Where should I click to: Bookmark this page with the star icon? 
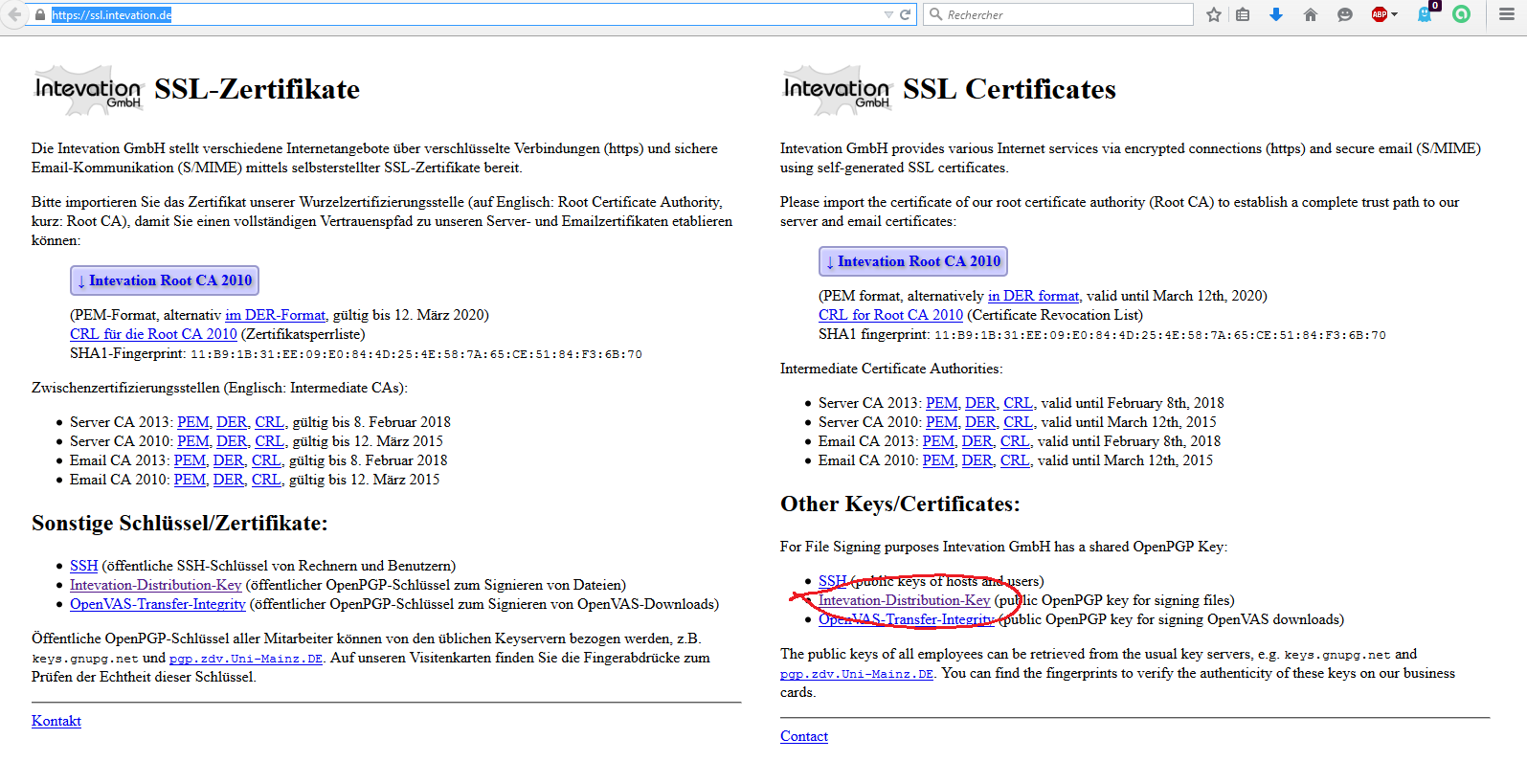coord(1214,15)
